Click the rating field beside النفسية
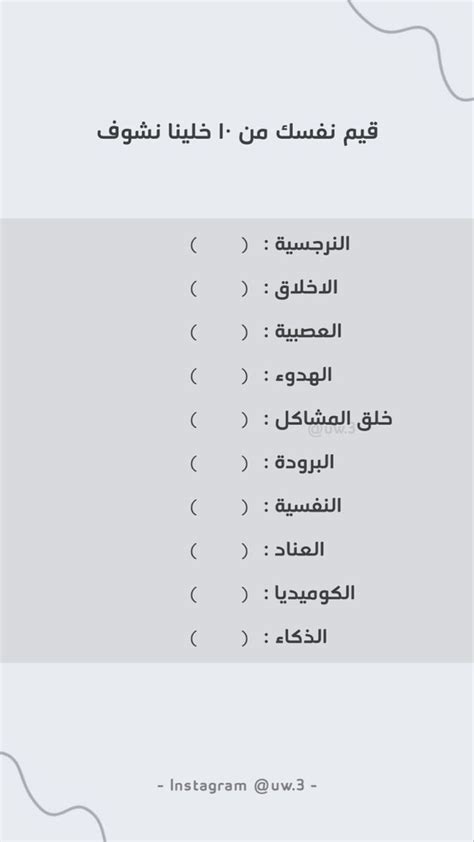The height and width of the screenshot is (842, 474). point(218,507)
